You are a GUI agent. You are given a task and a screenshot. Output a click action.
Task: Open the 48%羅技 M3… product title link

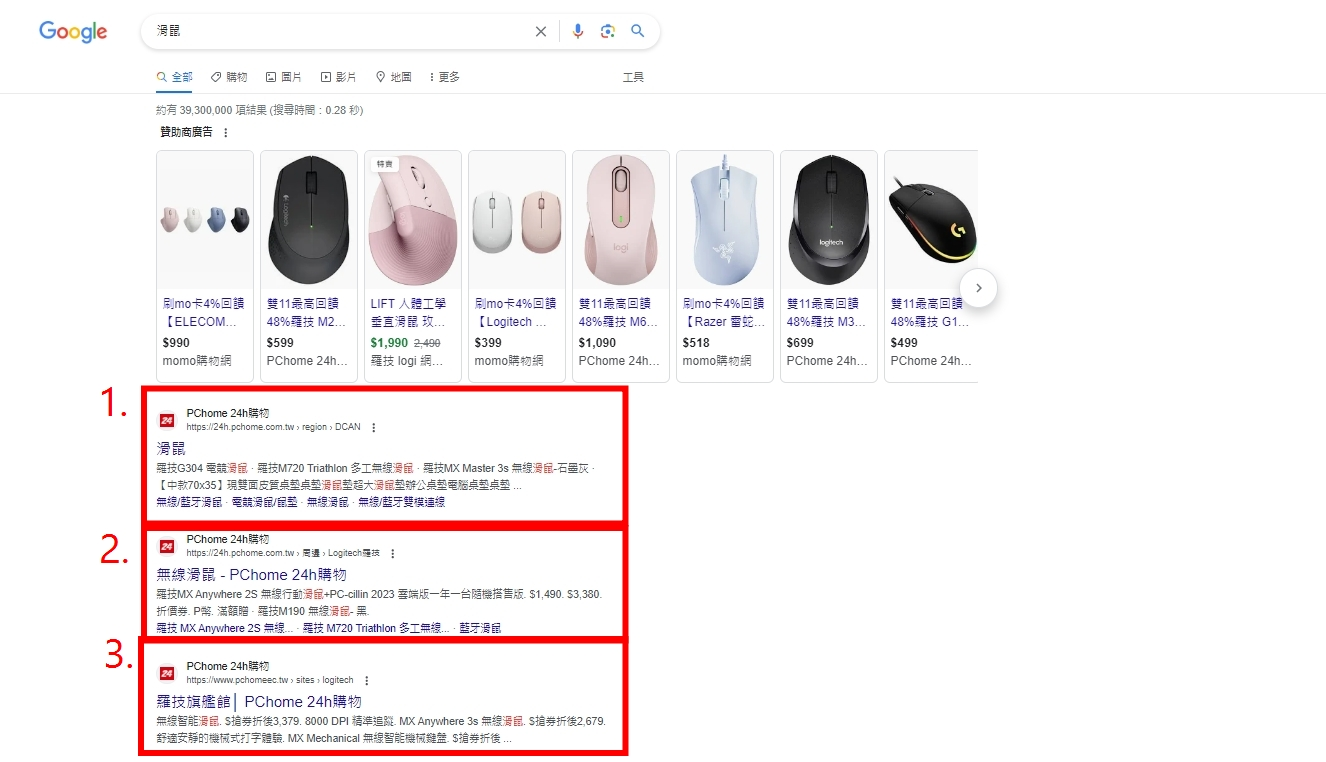827,313
